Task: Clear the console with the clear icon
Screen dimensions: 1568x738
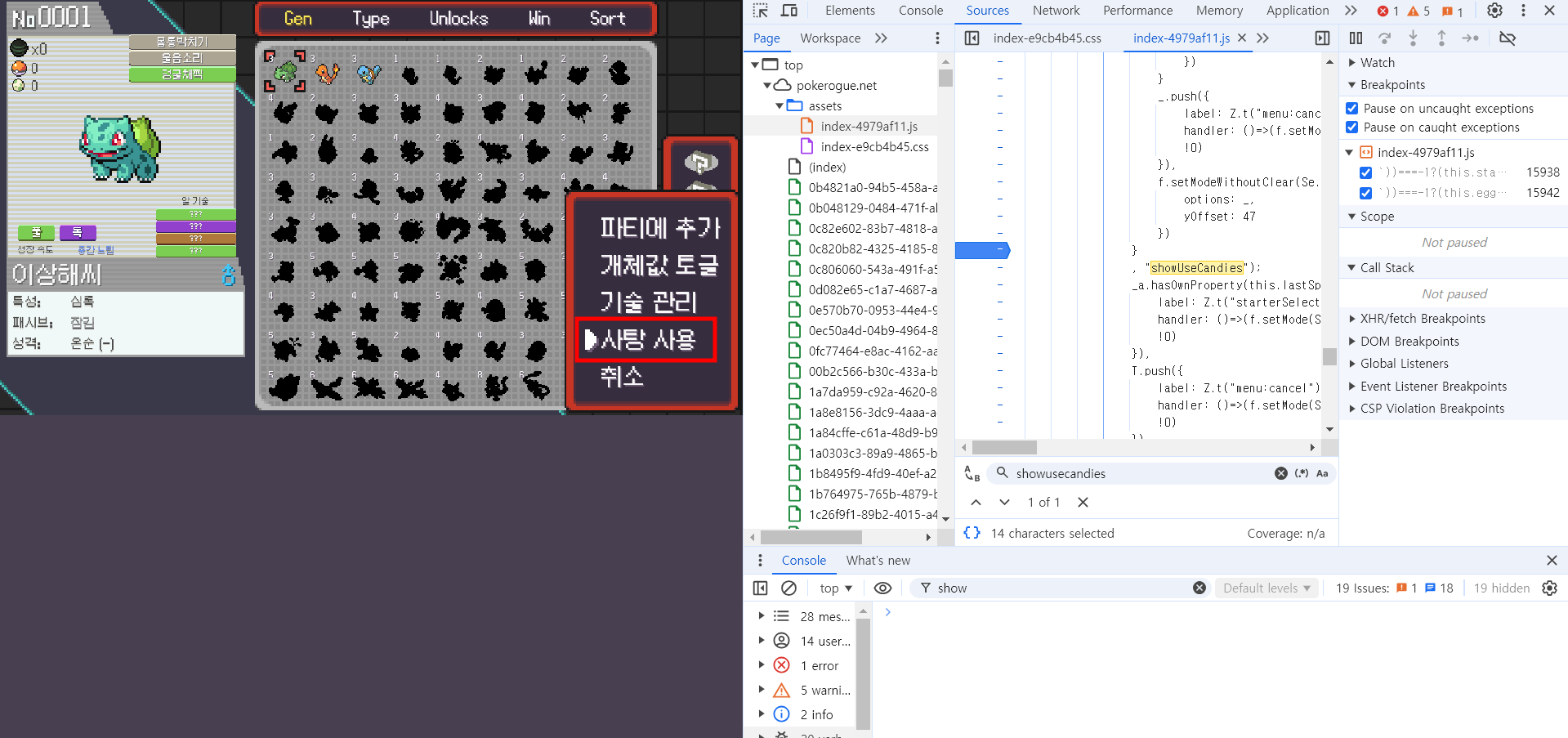Action: pyautogui.click(x=788, y=588)
